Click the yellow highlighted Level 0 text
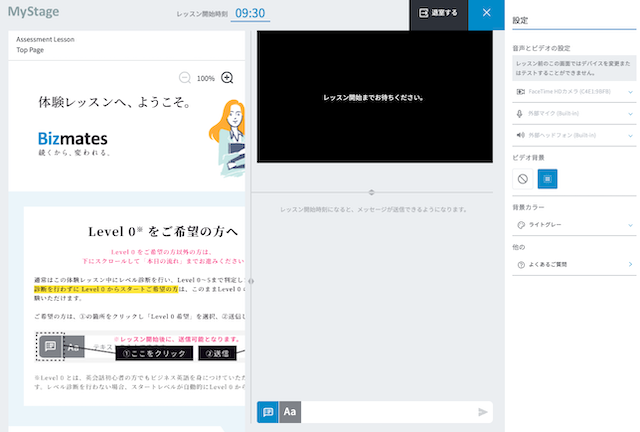Image resolution: width=640 pixels, height=432 pixels. pos(106,289)
